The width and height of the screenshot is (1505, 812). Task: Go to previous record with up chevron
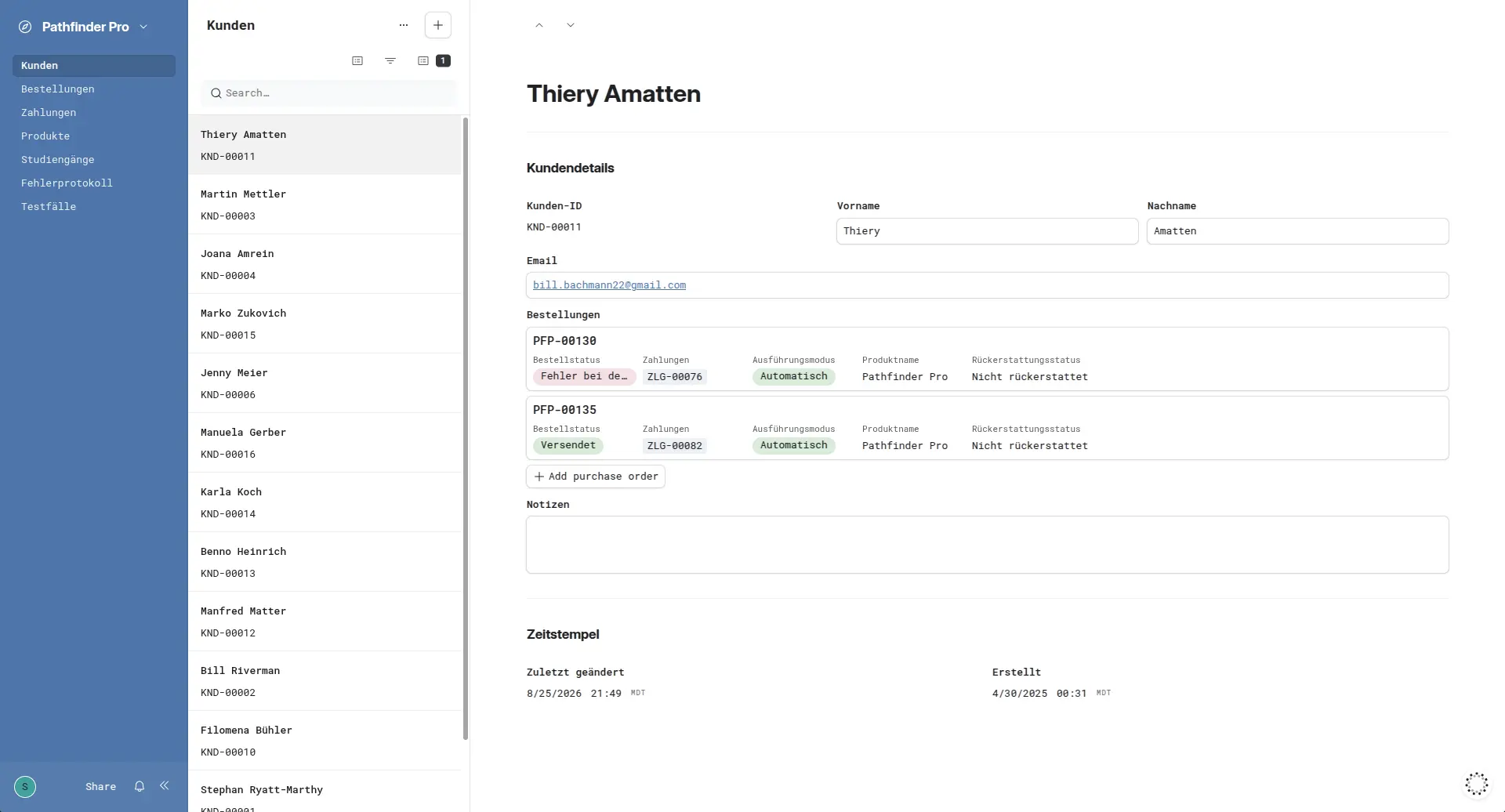[x=539, y=25]
